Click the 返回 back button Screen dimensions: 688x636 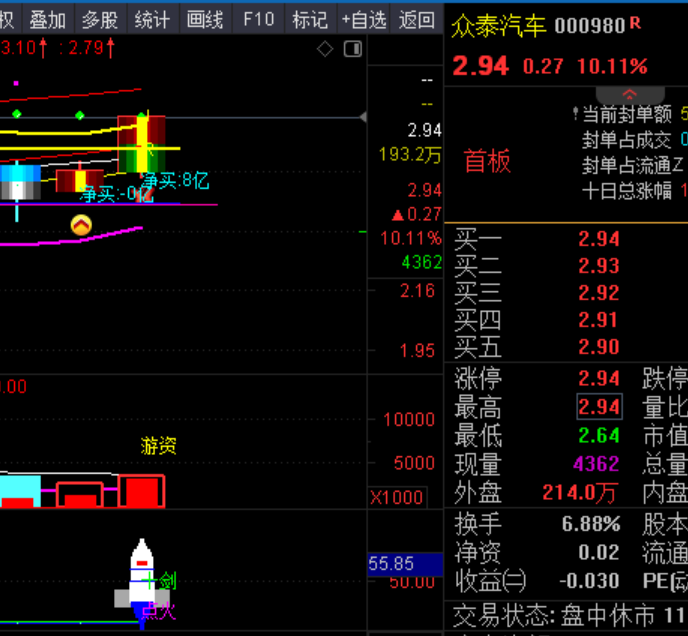[417, 20]
